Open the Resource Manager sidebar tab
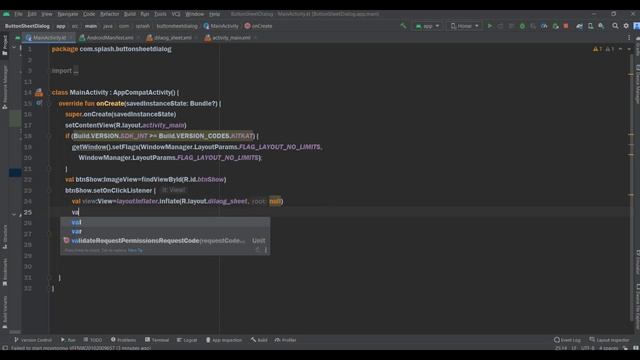 pos(5,87)
